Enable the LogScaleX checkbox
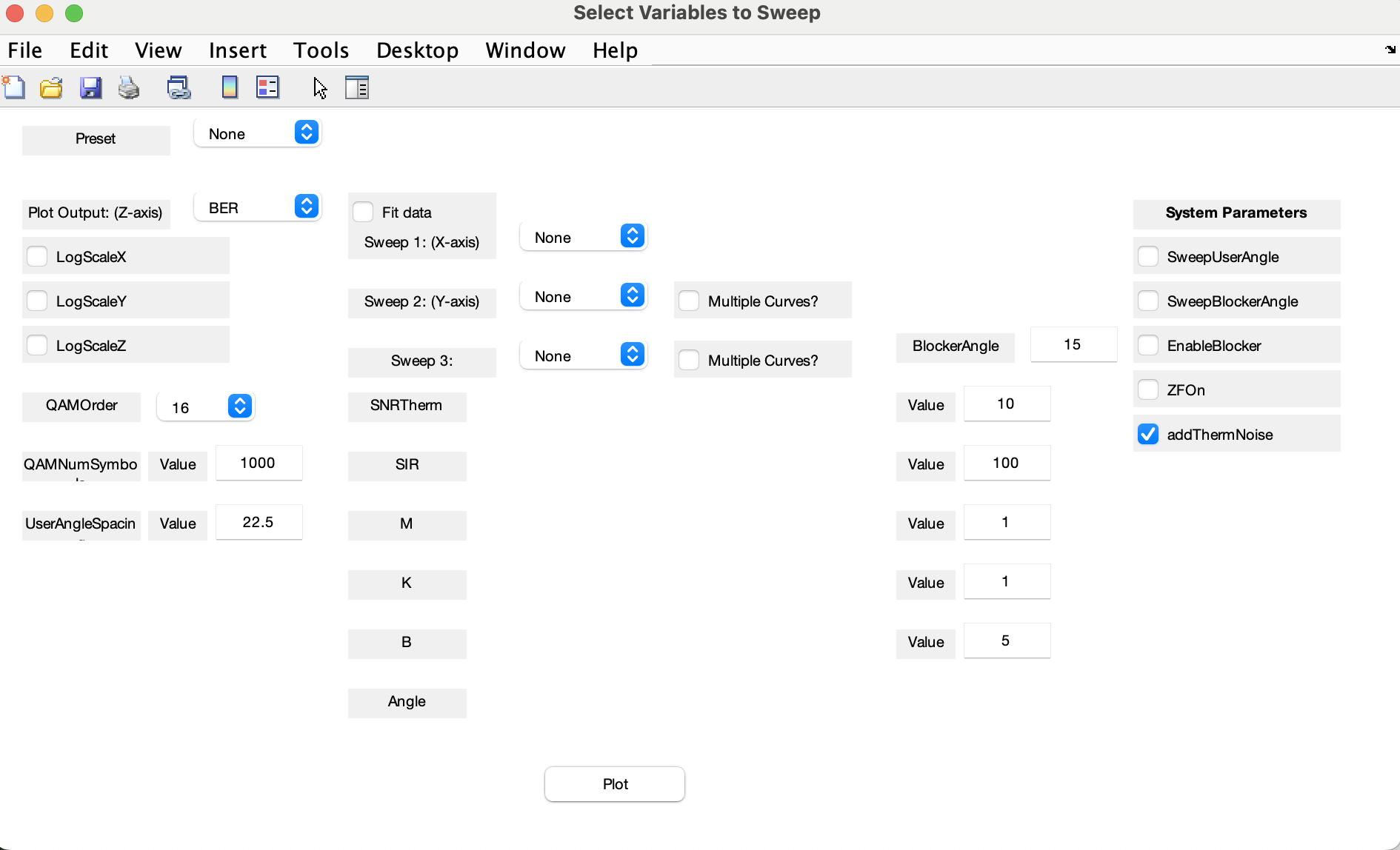This screenshot has height=850, width=1400. pos(37,257)
